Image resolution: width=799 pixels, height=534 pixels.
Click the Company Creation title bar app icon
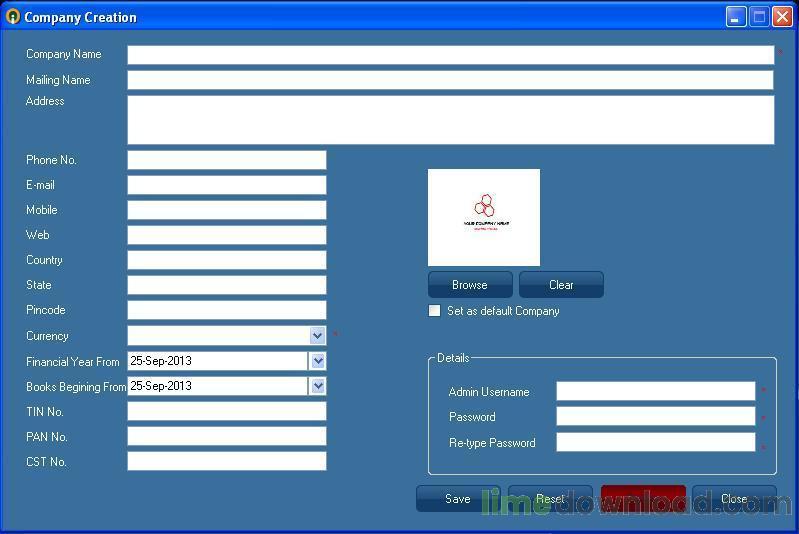click(x=12, y=17)
